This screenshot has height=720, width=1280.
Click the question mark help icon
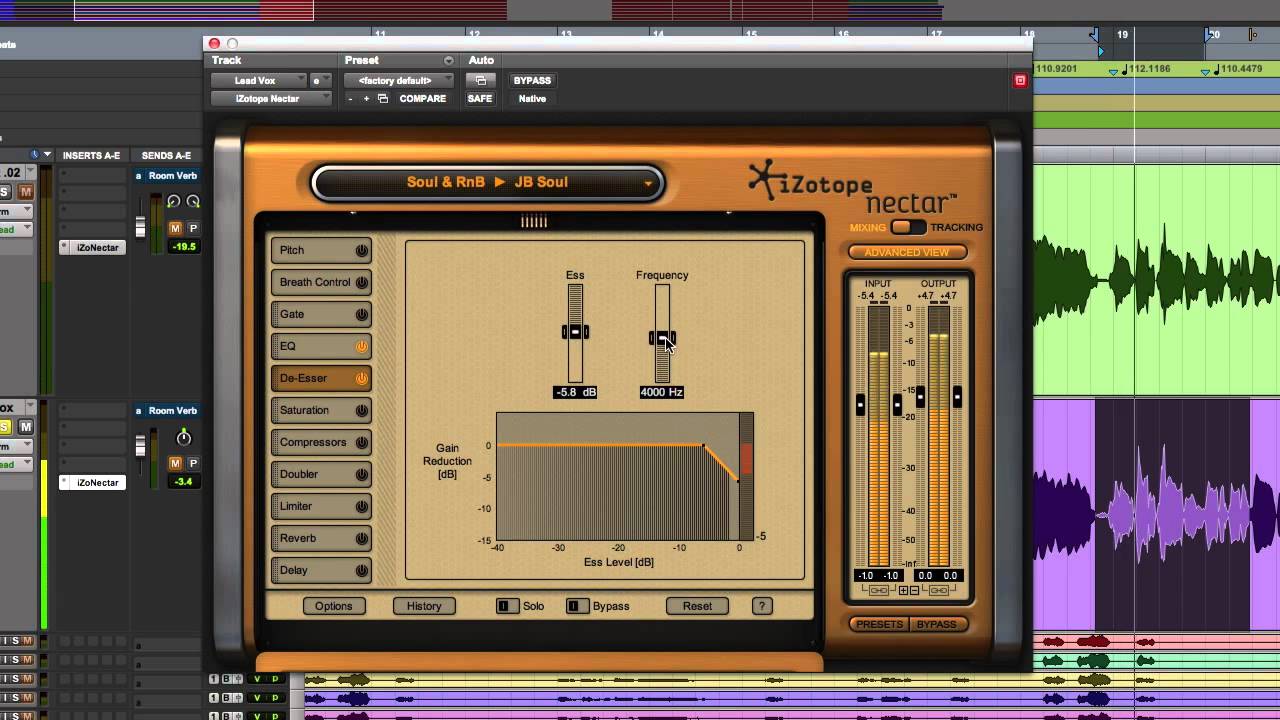(x=762, y=606)
